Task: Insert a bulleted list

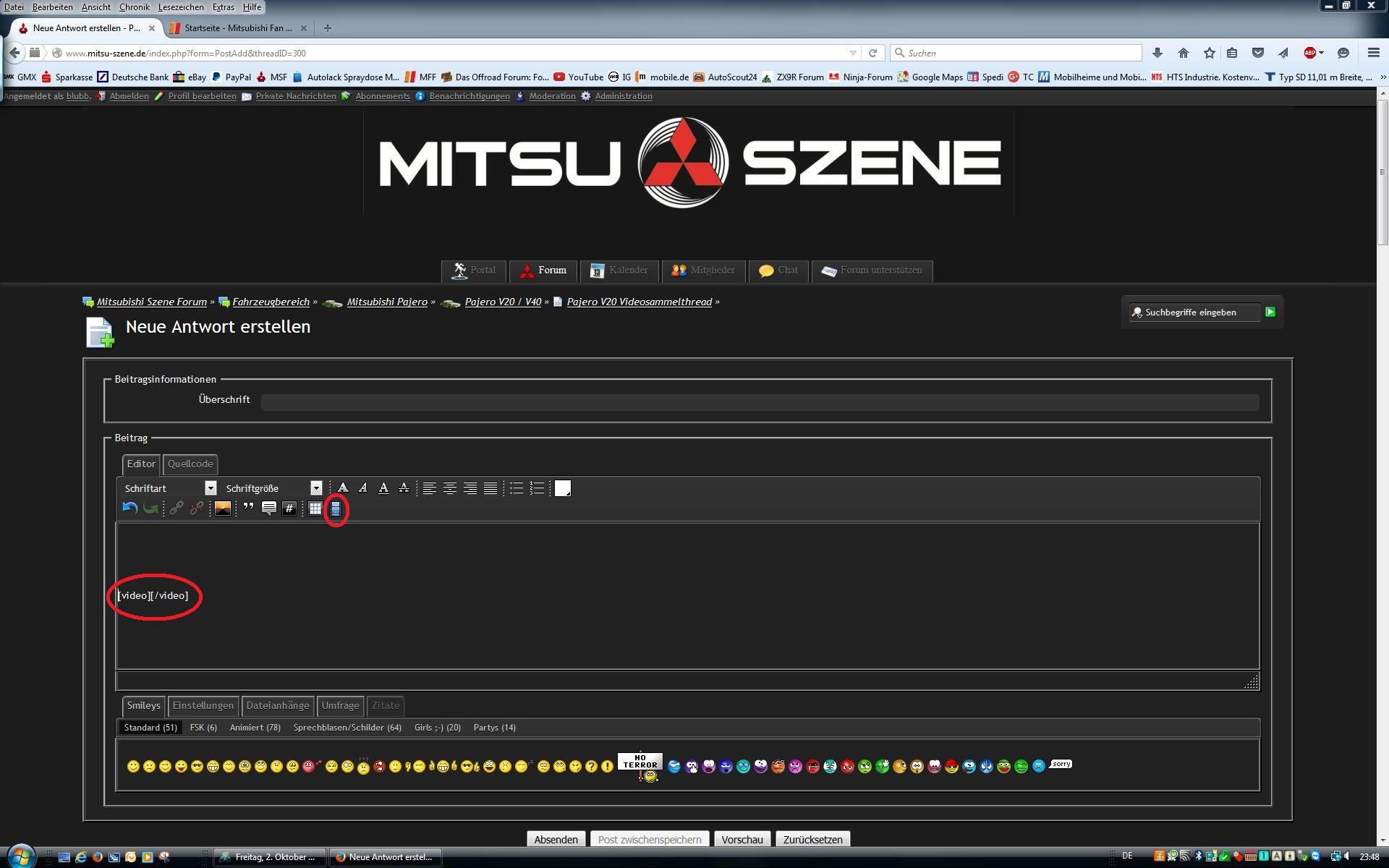Action: [x=516, y=488]
